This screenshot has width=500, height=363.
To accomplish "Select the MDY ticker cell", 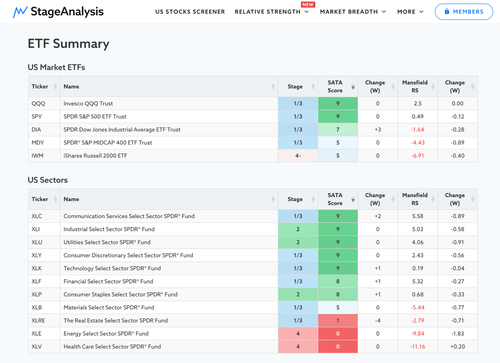I will [x=44, y=143].
